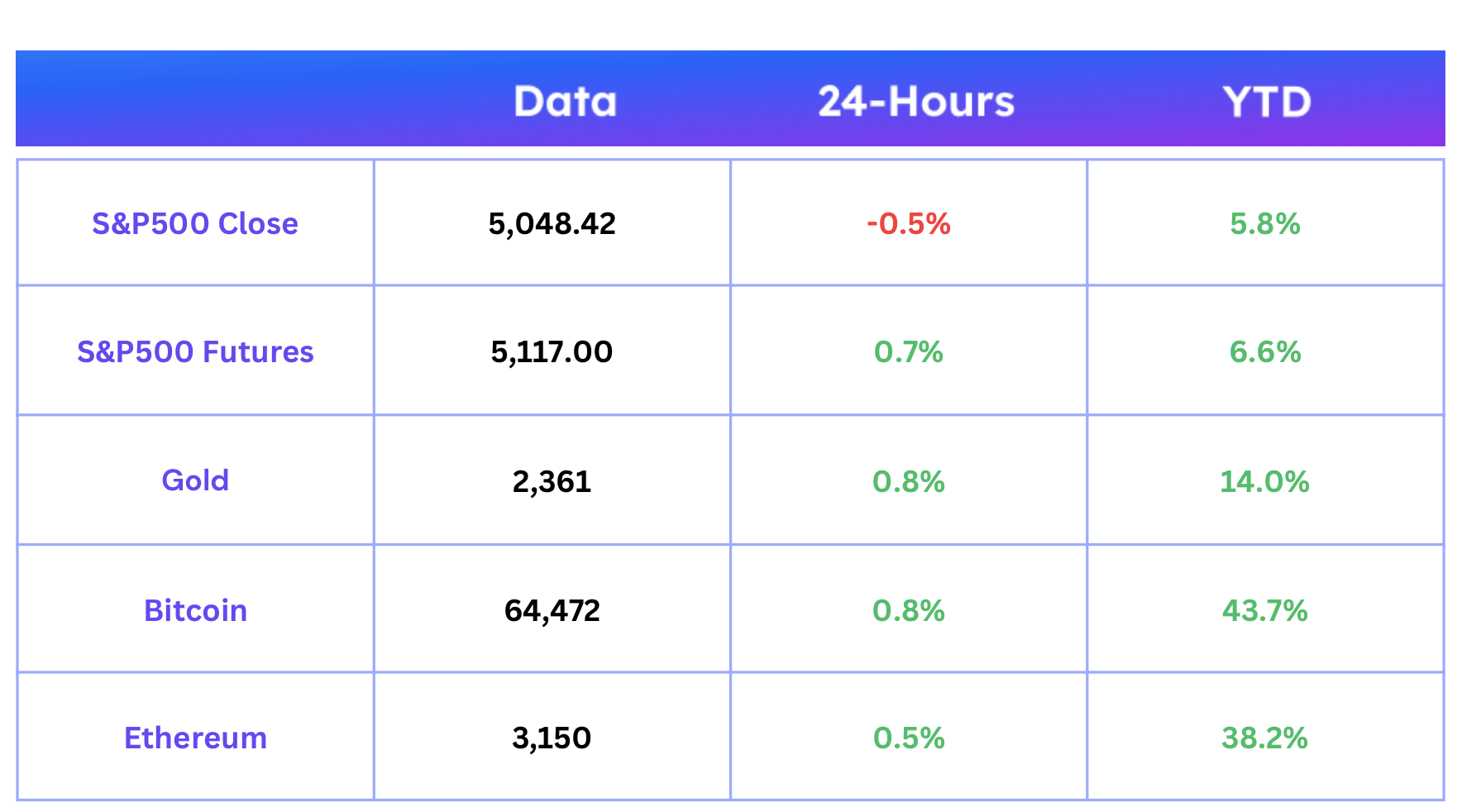Select the S&P500 Close row label
Screen dimensions: 1457x812
click(x=195, y=223)
